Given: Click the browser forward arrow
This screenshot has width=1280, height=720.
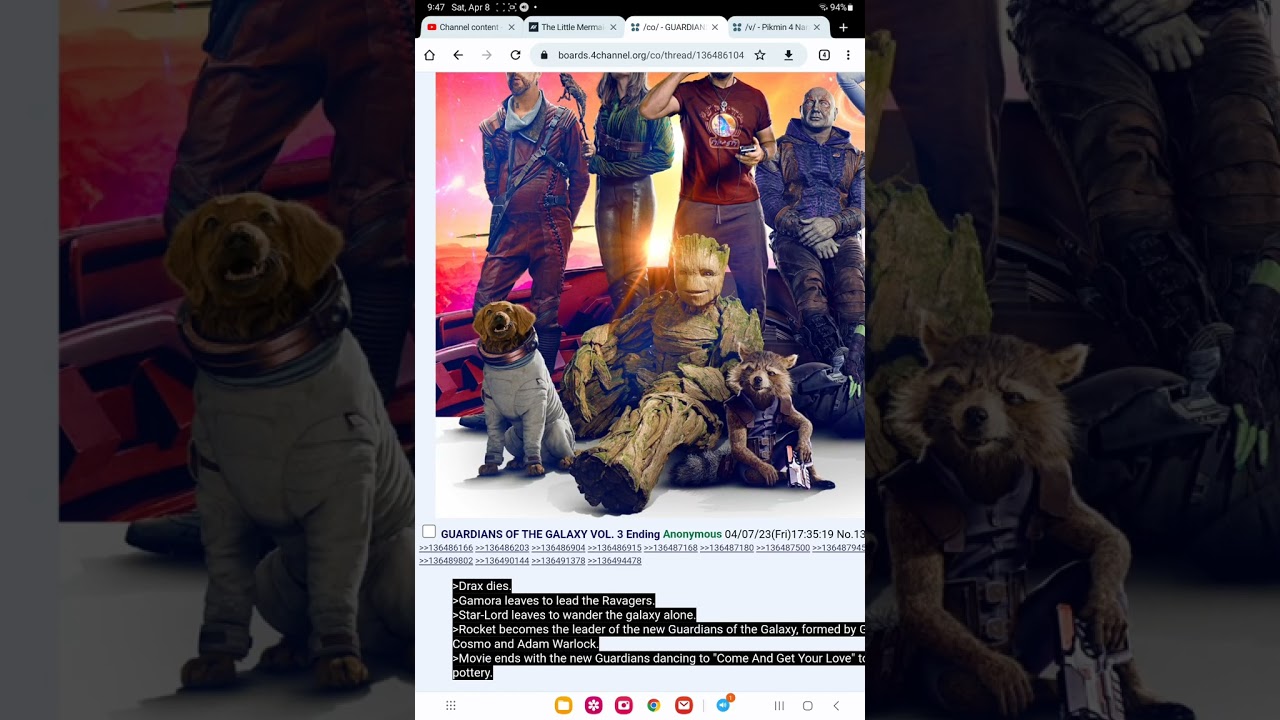Looking at the screenshot, I should 487,55.
